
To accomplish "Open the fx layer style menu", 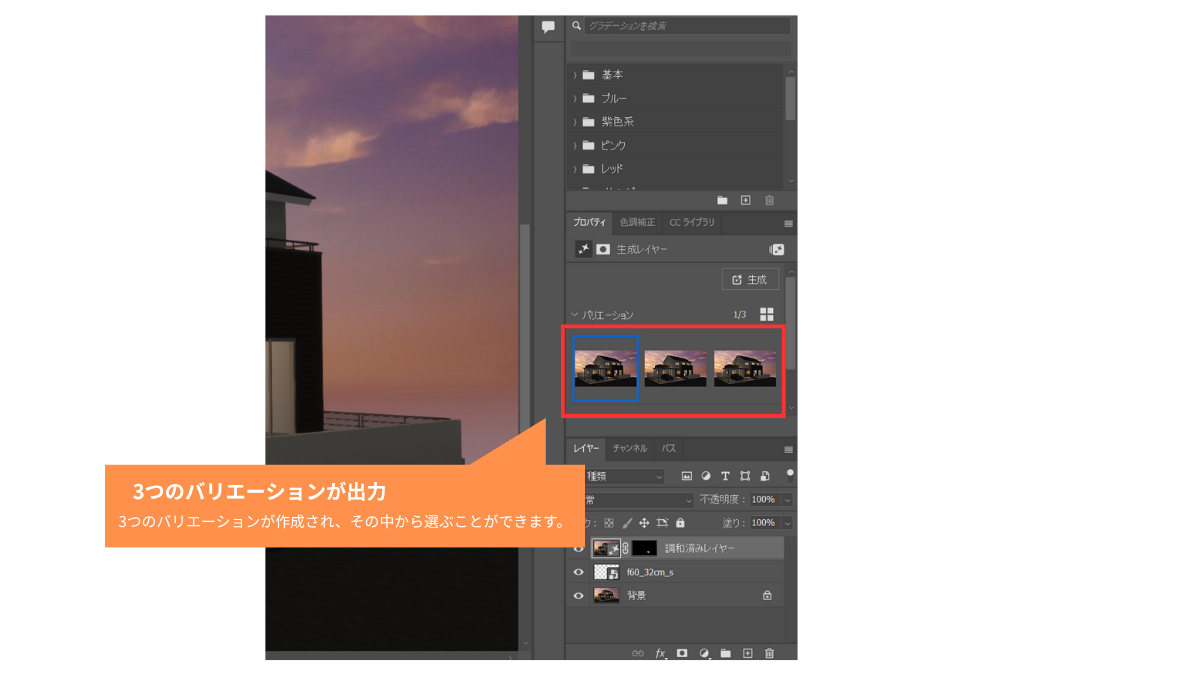I will tap(660, 653).
